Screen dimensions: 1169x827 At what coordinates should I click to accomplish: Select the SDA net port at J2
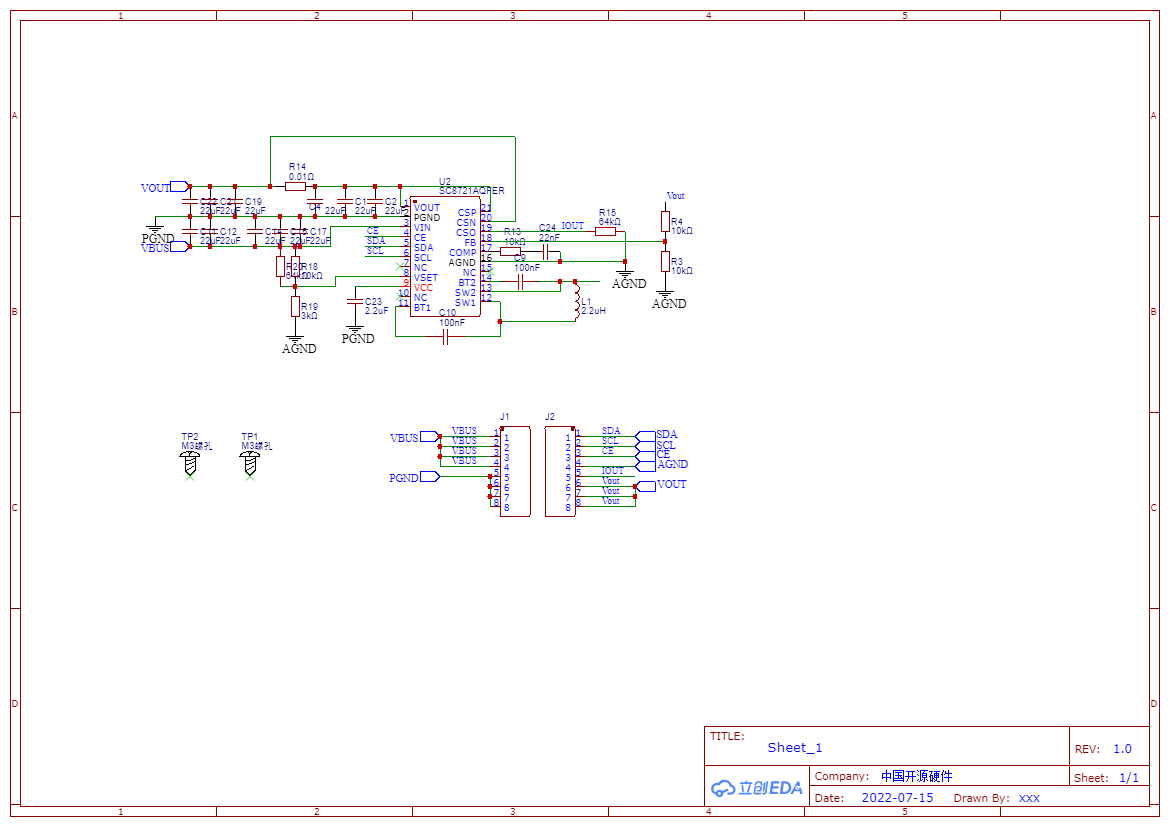pos(645,435)
